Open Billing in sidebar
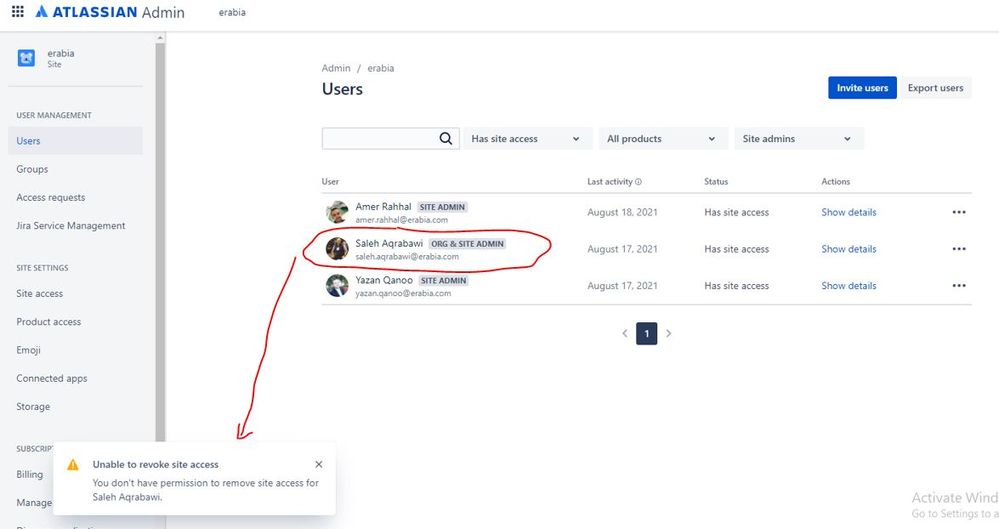Screen dimensions: 999x529 click(x=29, y=474)
